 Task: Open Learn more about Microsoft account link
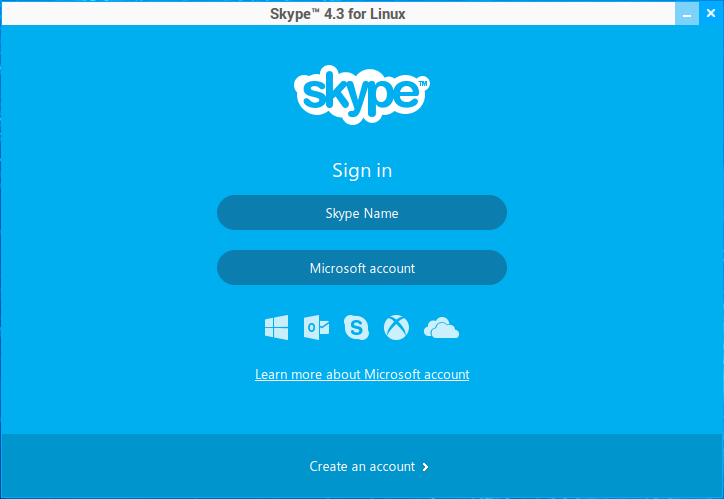tap(362, 374)
